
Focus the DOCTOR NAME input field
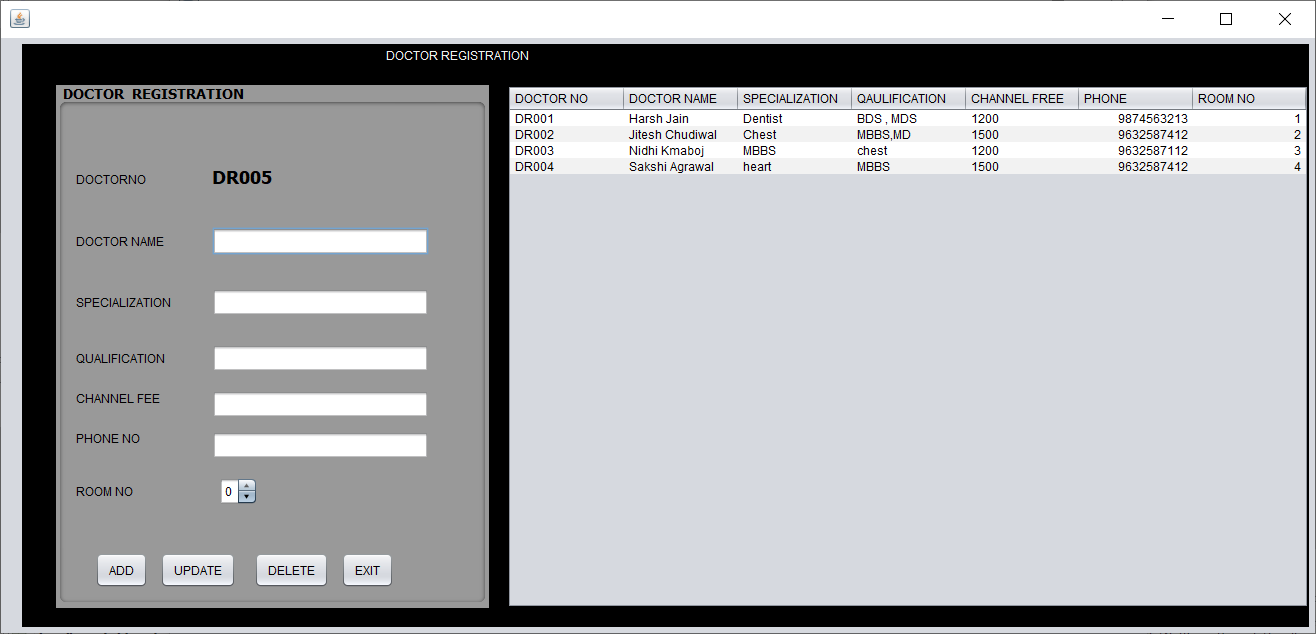(320, 241)
